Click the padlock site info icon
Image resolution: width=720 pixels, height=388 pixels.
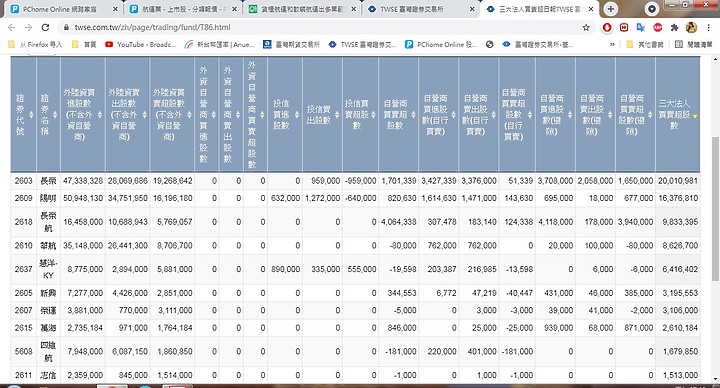point(66,28)
